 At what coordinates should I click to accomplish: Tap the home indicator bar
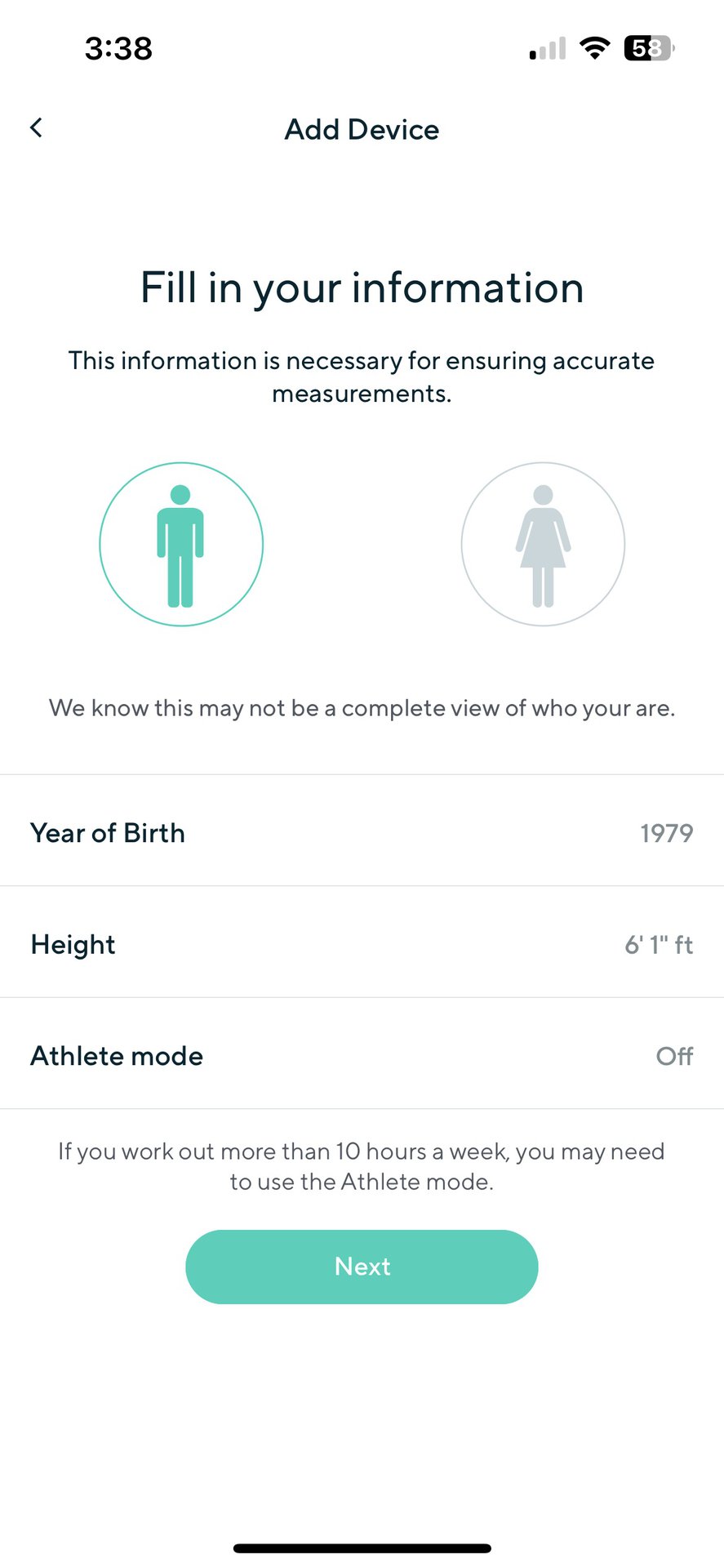tap(362, 1548)
